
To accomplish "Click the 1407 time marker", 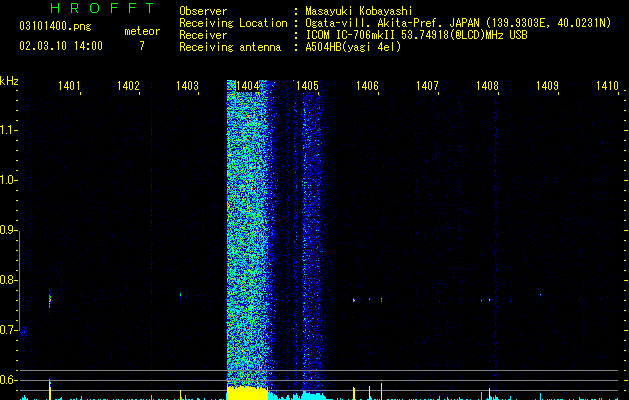I will [x=427, y=86].
